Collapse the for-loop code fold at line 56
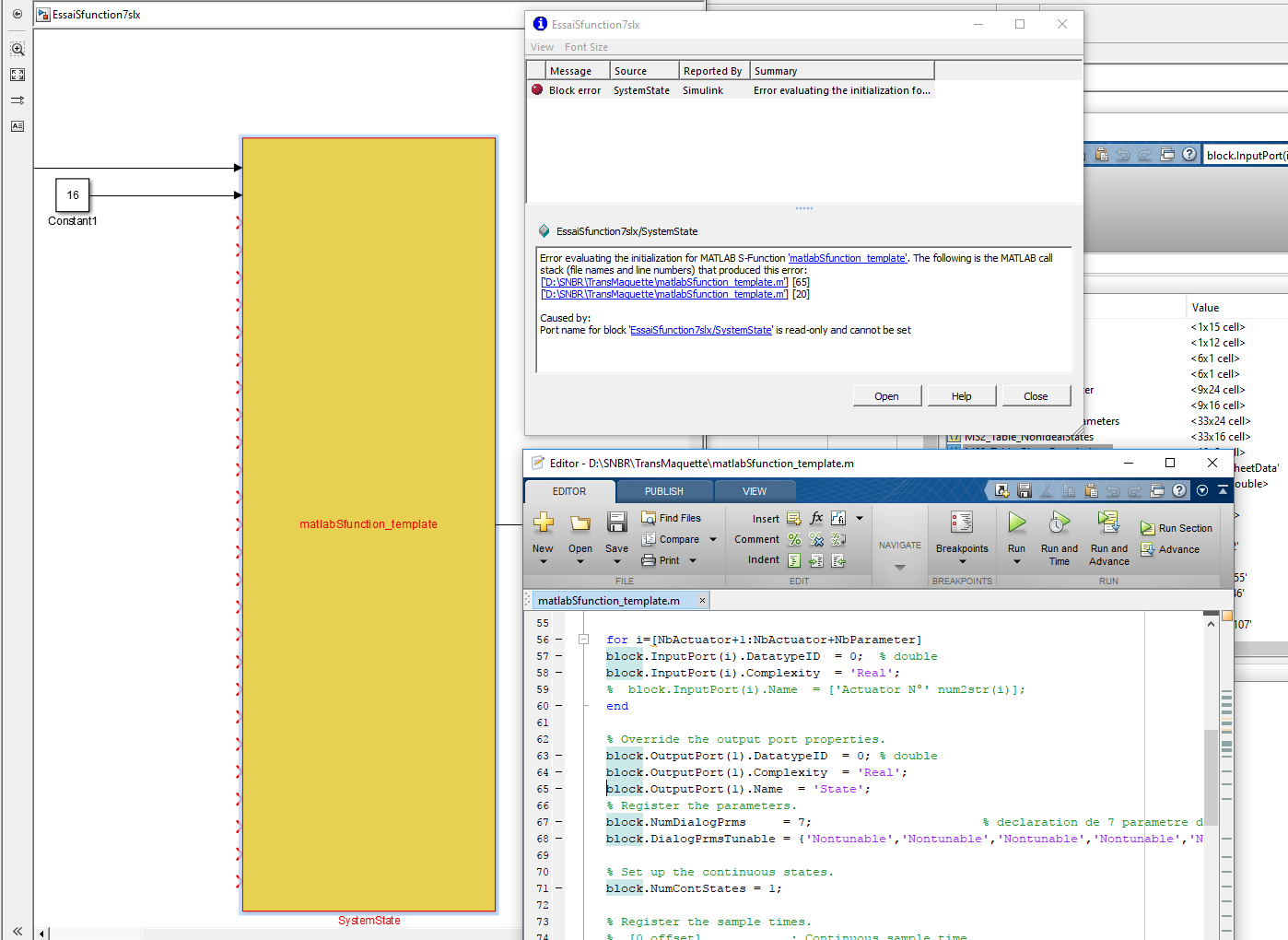The image size is (1288, 940). tap(583, 639)
